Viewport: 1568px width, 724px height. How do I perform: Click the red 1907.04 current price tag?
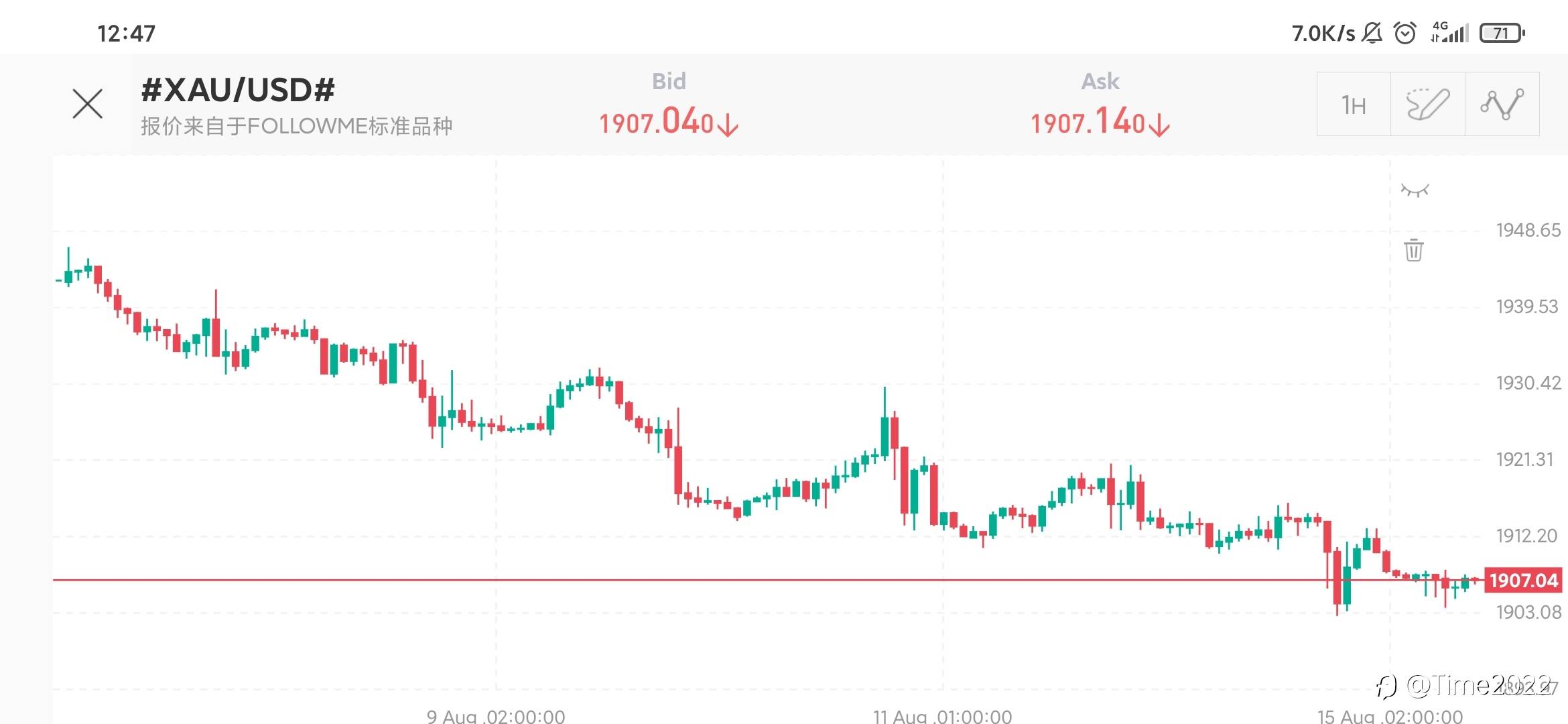pyautogui.click(x=1523, y=580)
